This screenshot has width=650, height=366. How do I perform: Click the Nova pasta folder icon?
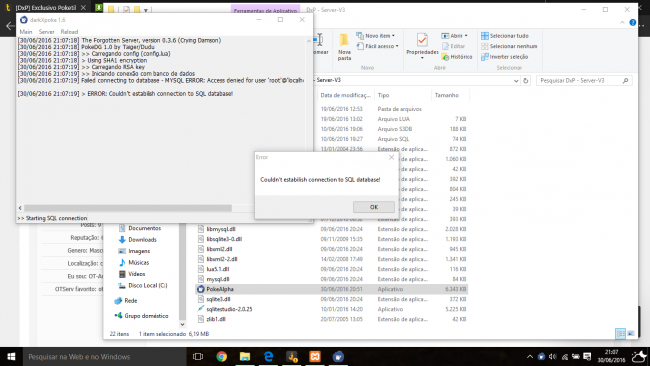click(x=344, y=40)
